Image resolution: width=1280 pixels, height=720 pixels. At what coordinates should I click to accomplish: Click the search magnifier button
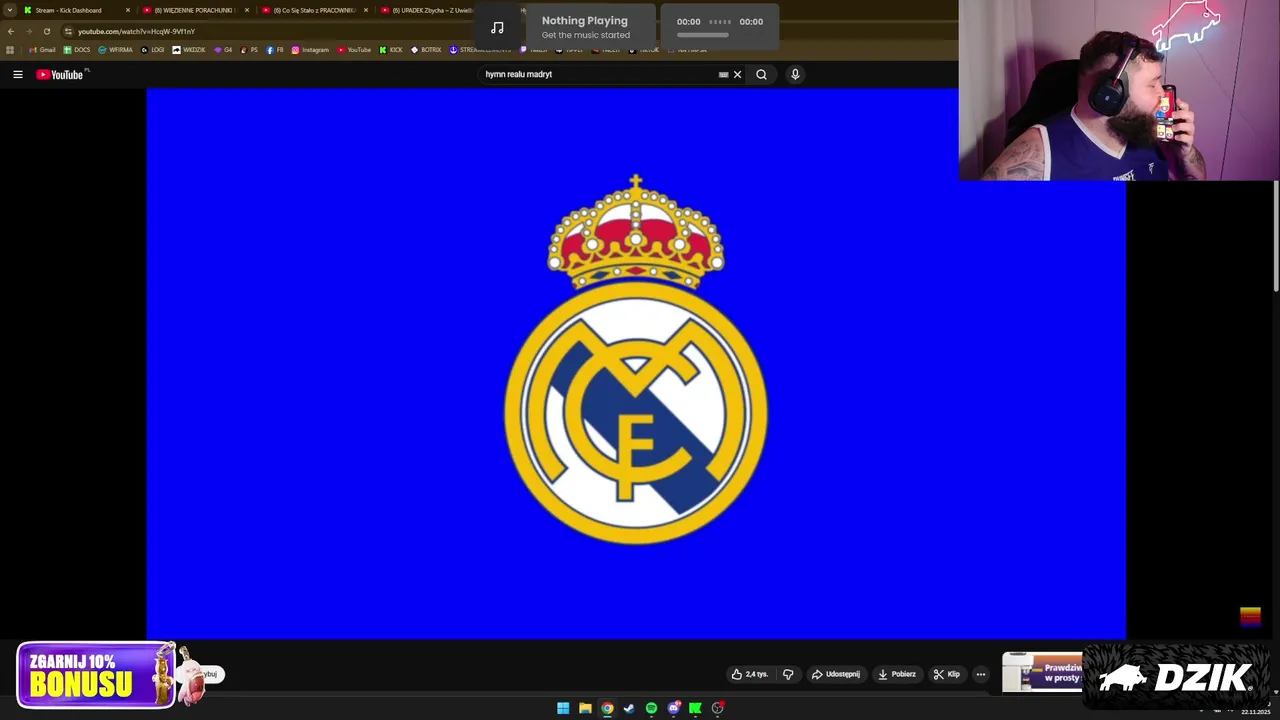(761, 74)
